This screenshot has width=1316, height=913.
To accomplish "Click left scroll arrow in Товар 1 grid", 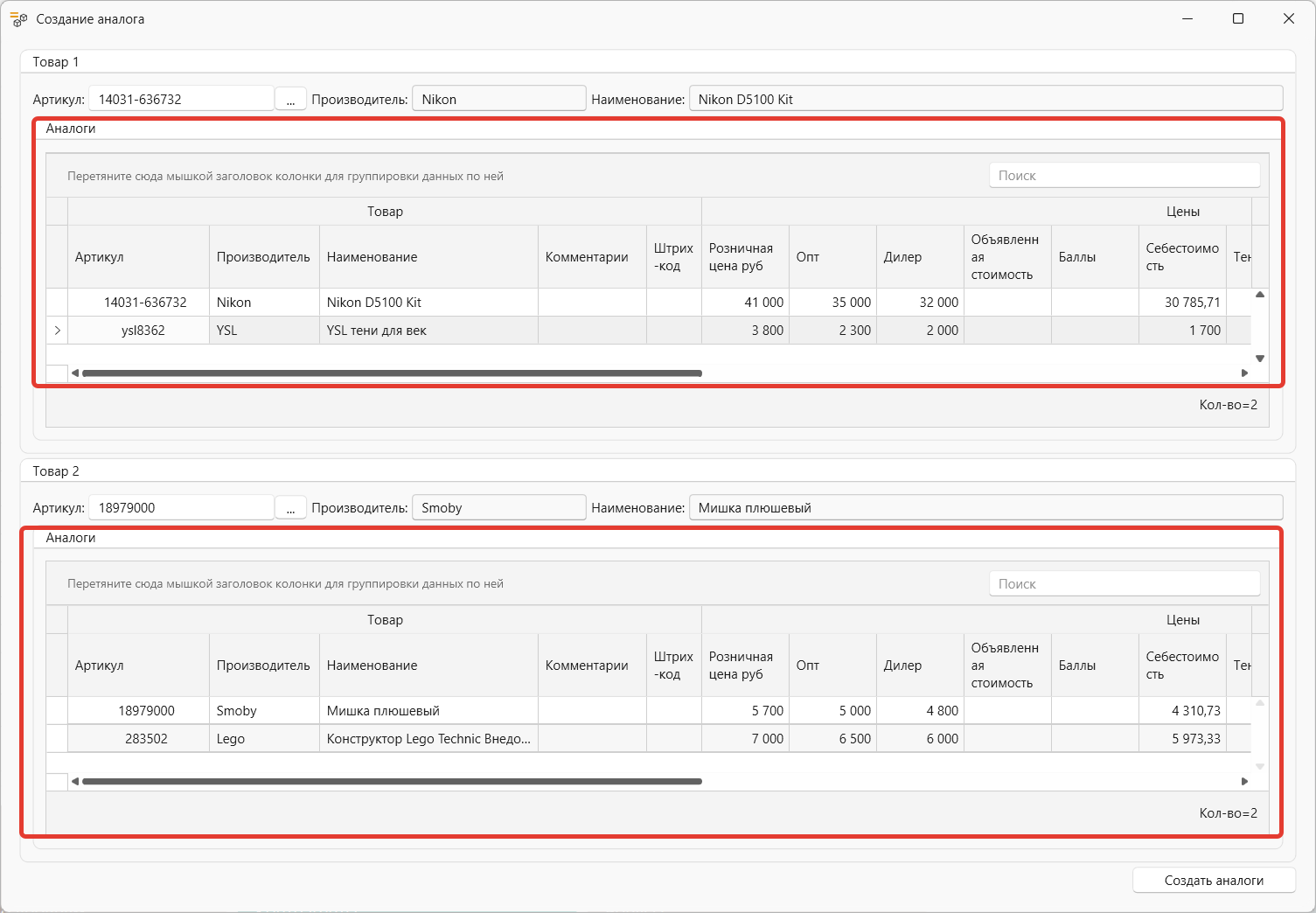I will pyautogui.click(x=75, y=373).
